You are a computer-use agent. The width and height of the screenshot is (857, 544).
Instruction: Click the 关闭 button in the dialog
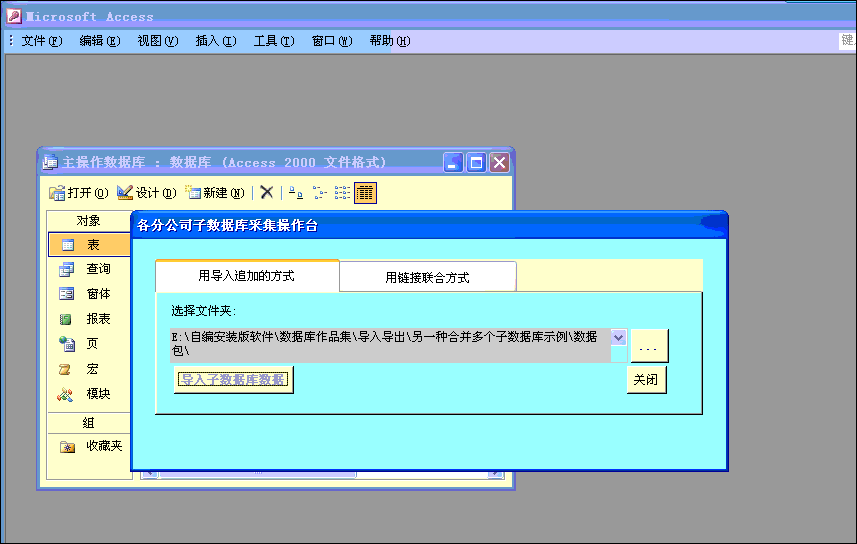[646, 379]
